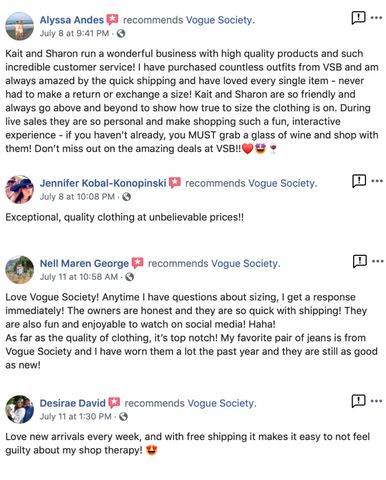Click globe privacy icon on Jennifer's post
This screenshot has width=386, height=480.
[126, 197]
